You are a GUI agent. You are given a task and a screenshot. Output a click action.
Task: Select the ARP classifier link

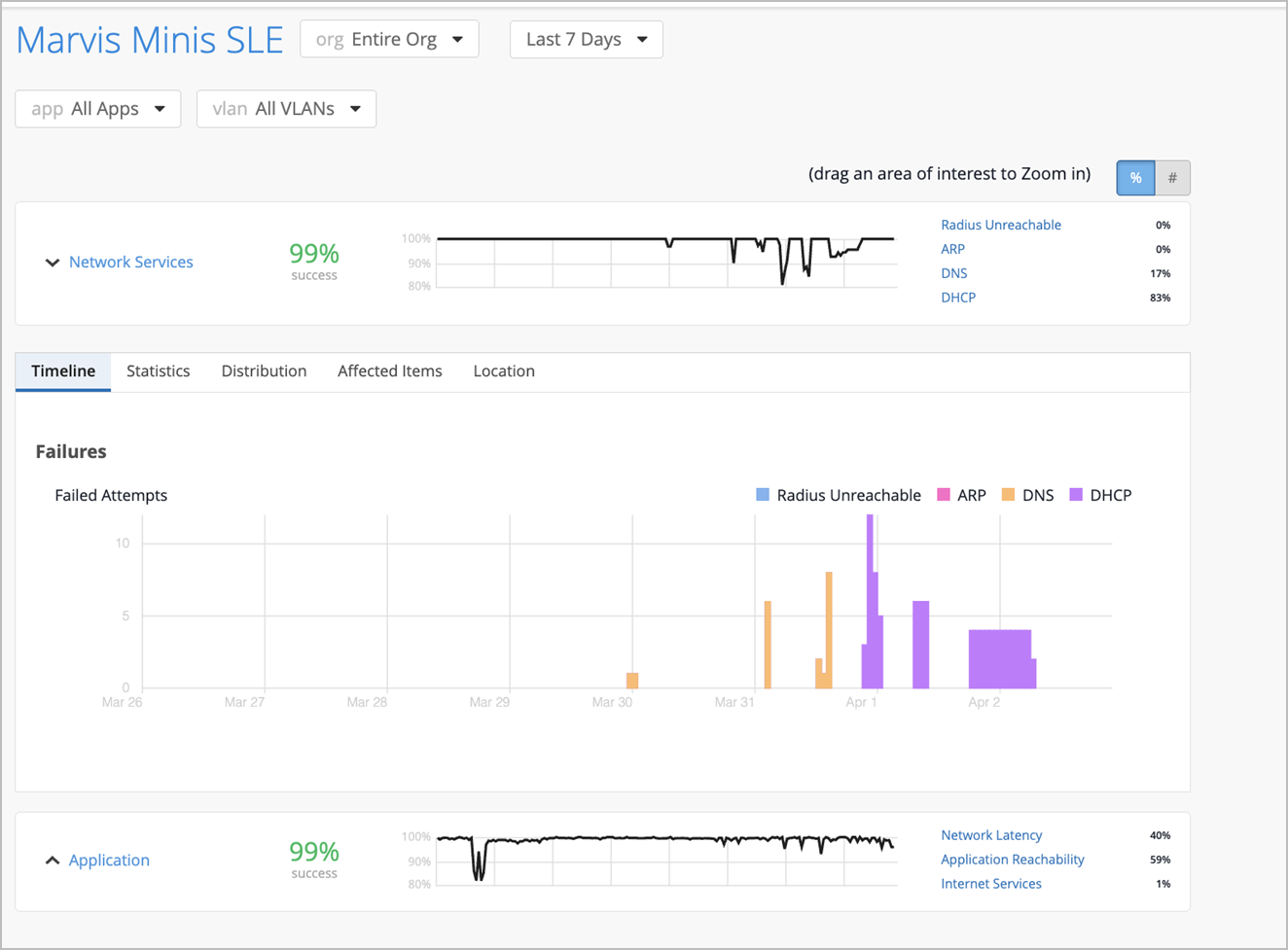pyautogui.click(x=952, y=249)
